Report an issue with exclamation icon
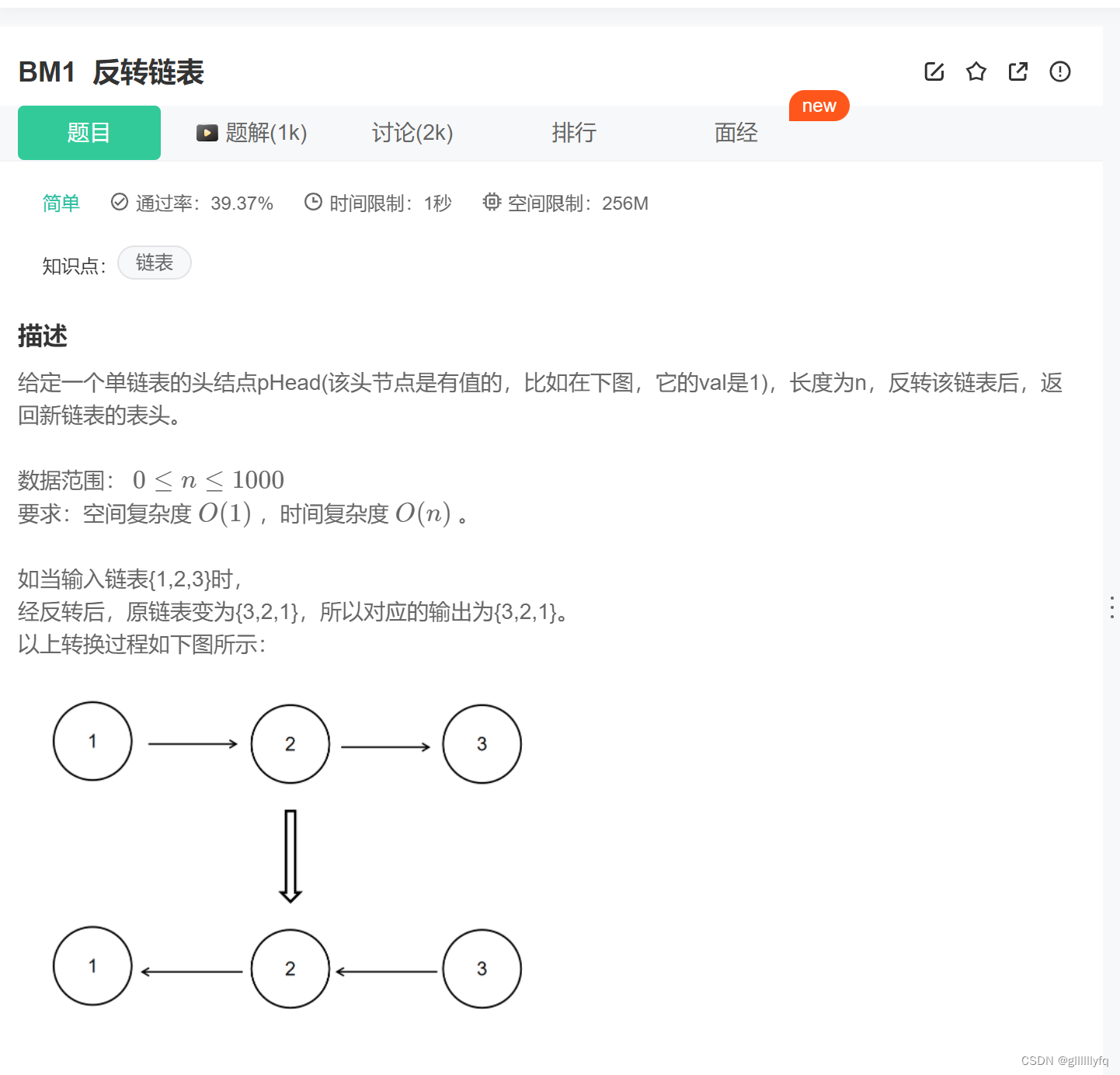Image resolution: width=1120 pixels, height=1075 pixels. tap(1060, 72)
